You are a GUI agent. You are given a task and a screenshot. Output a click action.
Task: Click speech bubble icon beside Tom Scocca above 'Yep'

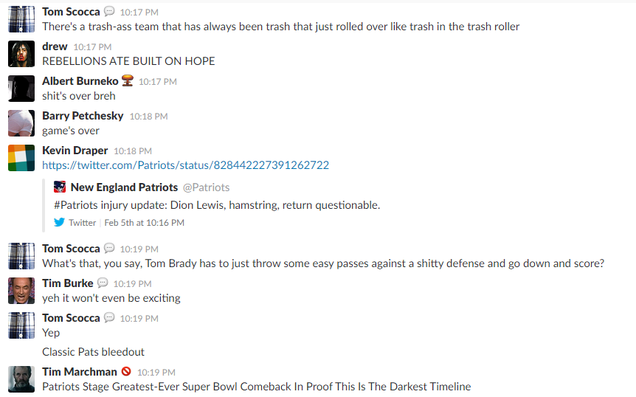[x=109, y=318]
